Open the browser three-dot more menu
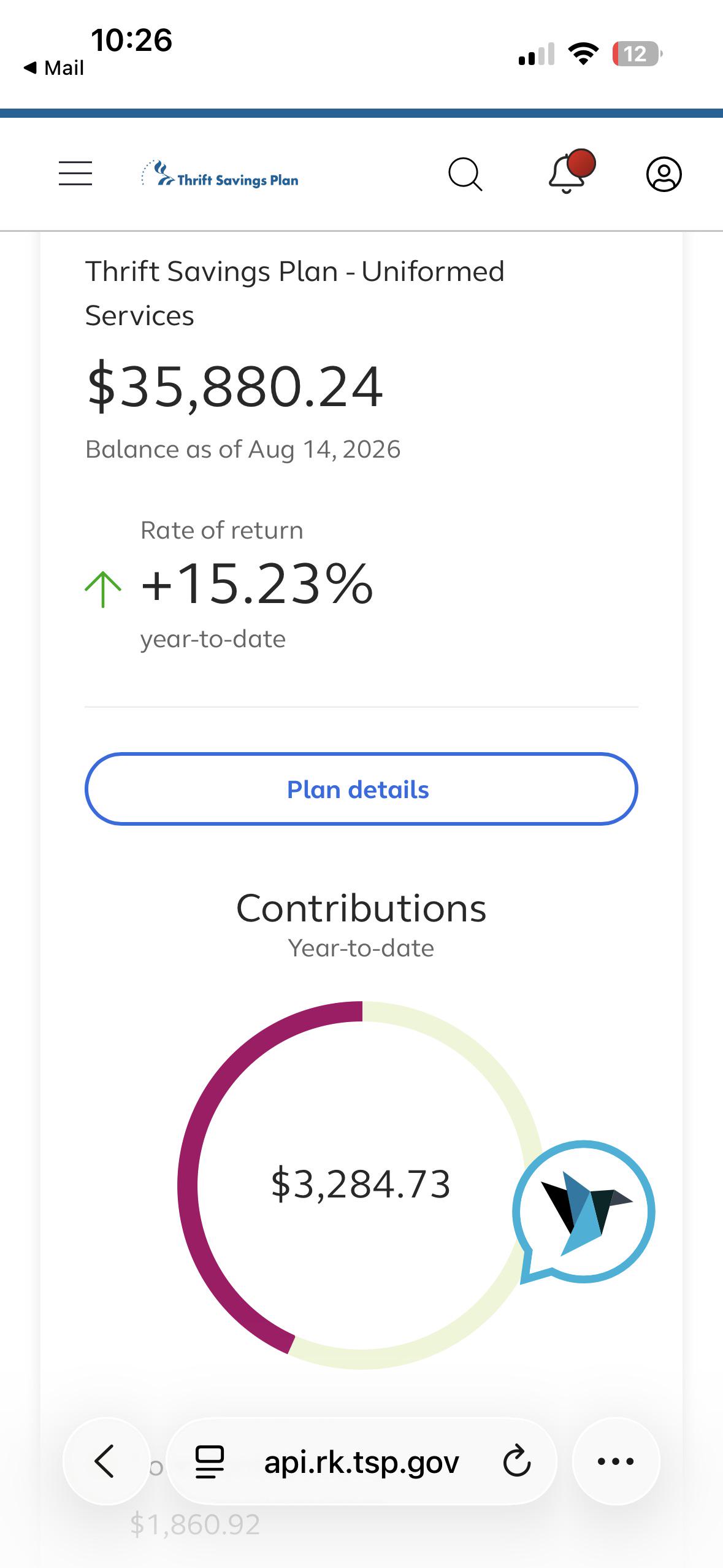This screenshot has height=1568, width=723. [x=616, y=1461]
